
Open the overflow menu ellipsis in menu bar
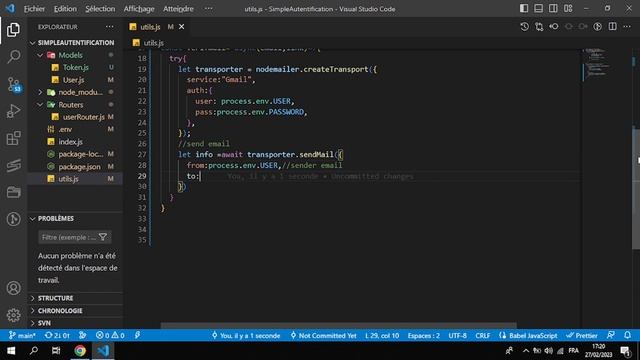pos(209,9)
